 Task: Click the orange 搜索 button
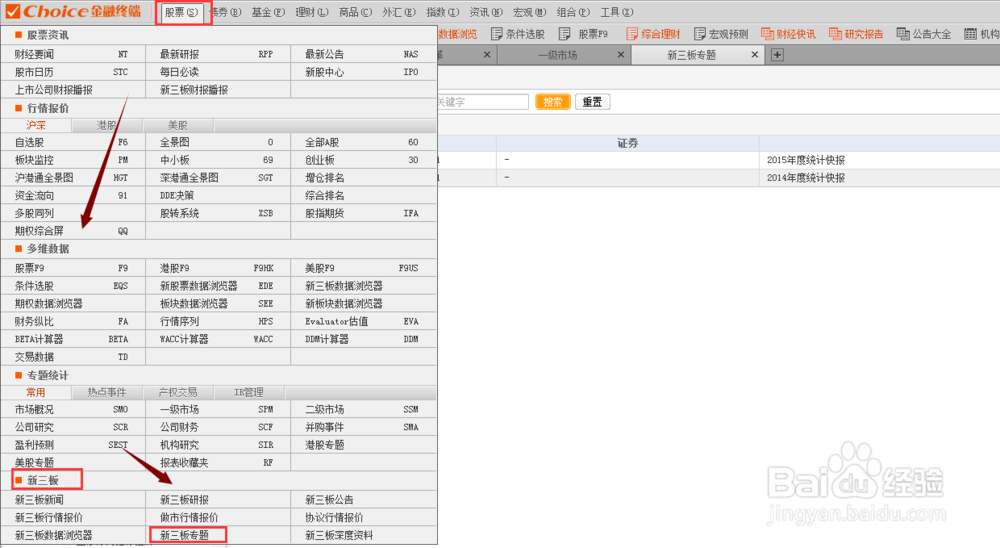pyautogui.click(x=553, y=102)
